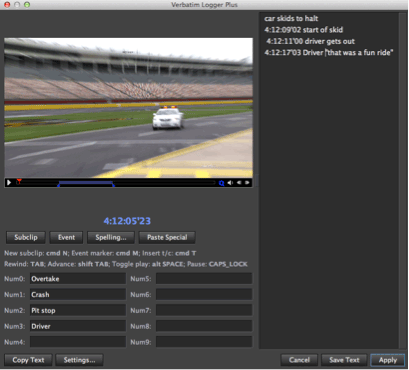Click the blue timecode 4:12:05'23
The image size is (409, 370).
pyautogui.click(x=127, y=221)
